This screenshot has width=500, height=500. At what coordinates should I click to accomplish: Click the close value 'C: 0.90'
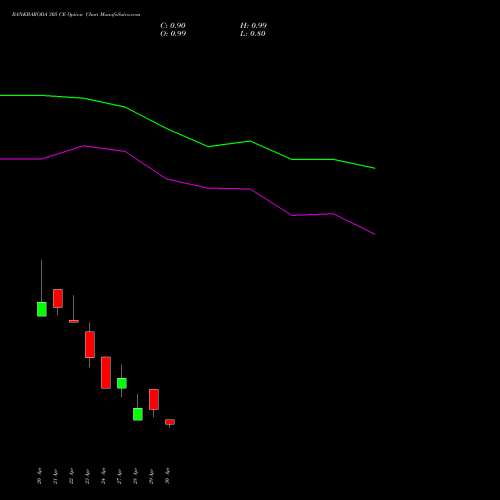pos(173,25)
